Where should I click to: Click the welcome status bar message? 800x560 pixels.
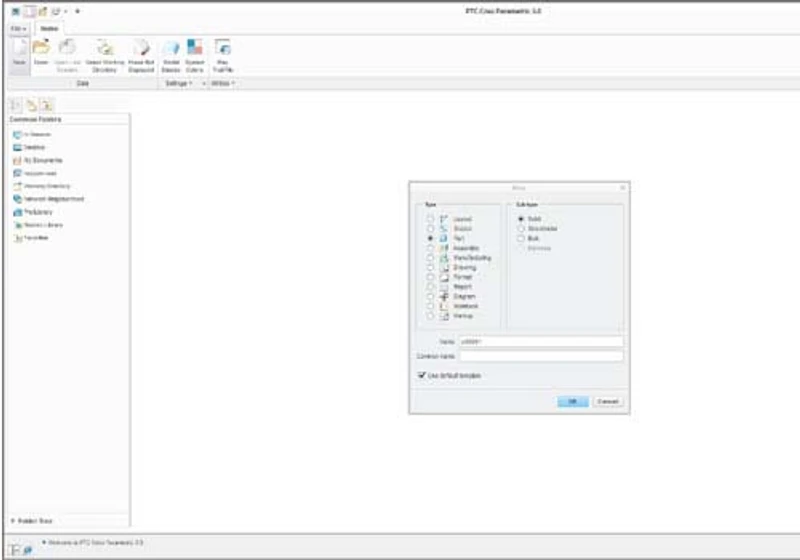pyautogui.click(x=96, y=542)
